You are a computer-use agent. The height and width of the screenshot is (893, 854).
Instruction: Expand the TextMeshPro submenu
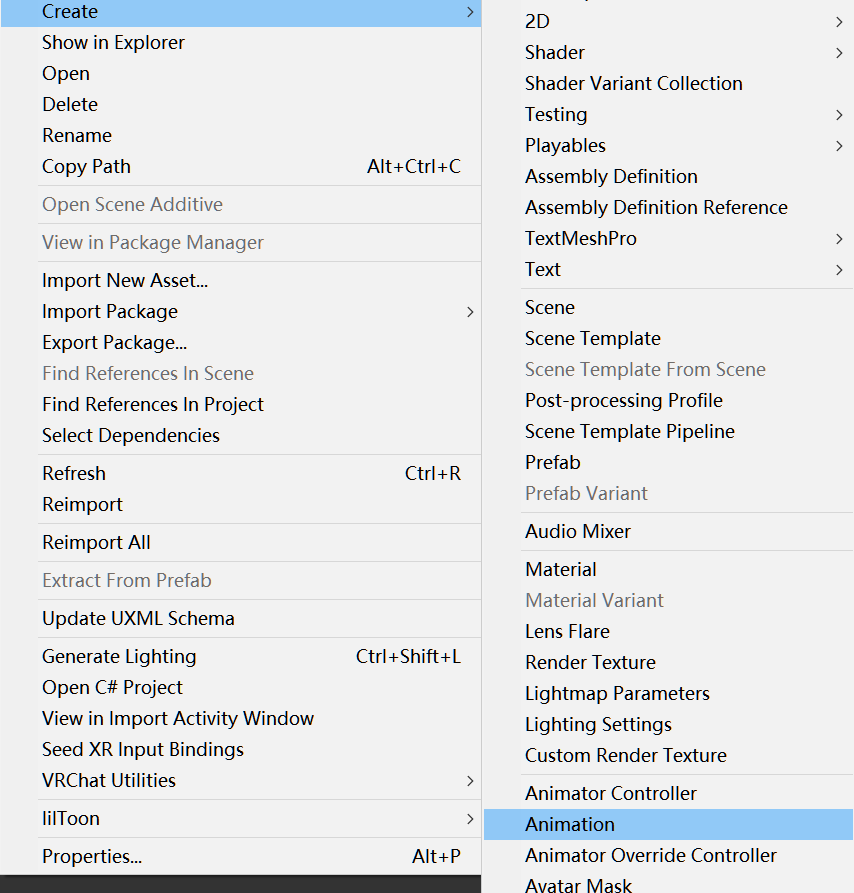pos(581,239)
